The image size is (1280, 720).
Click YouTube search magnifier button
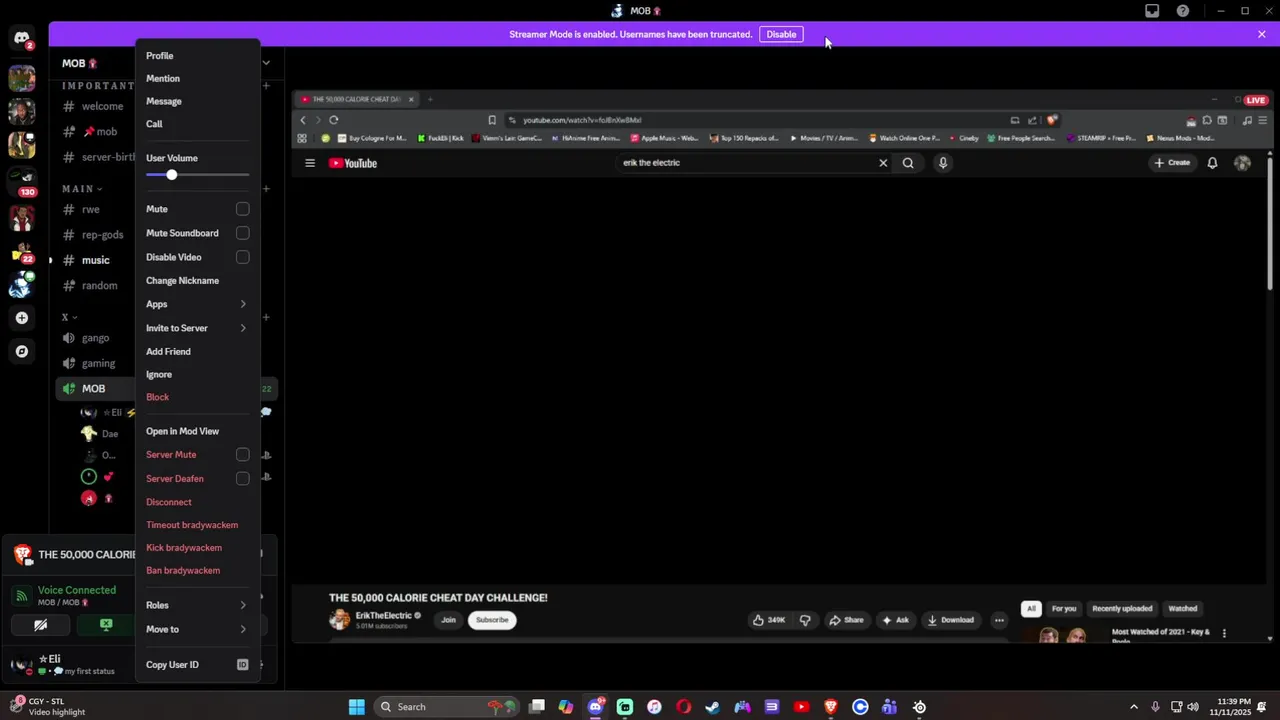click(x=908, y=163)
